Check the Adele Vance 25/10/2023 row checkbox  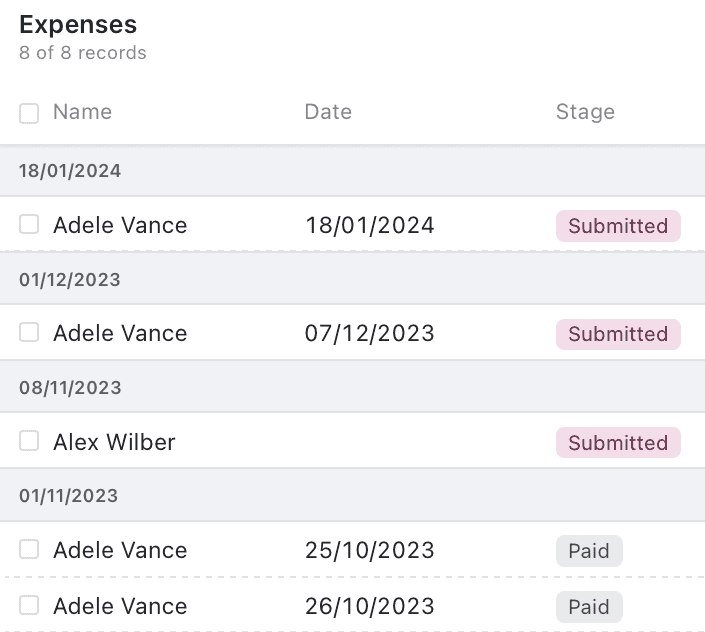click(29, 549)
